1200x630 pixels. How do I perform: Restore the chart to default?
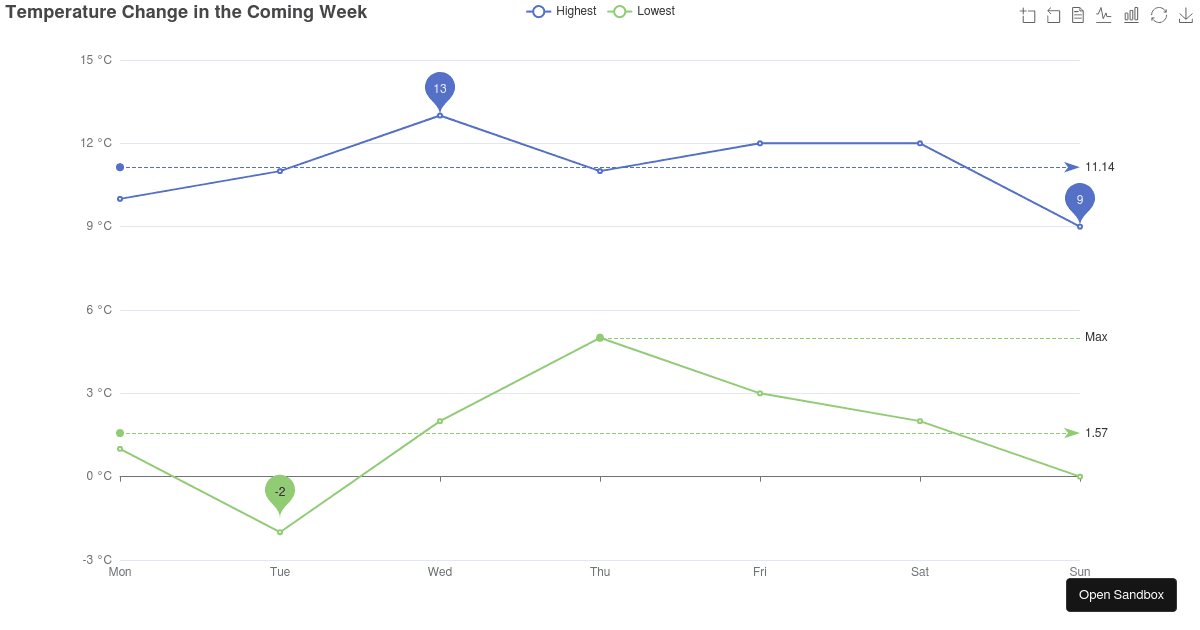1159,15
